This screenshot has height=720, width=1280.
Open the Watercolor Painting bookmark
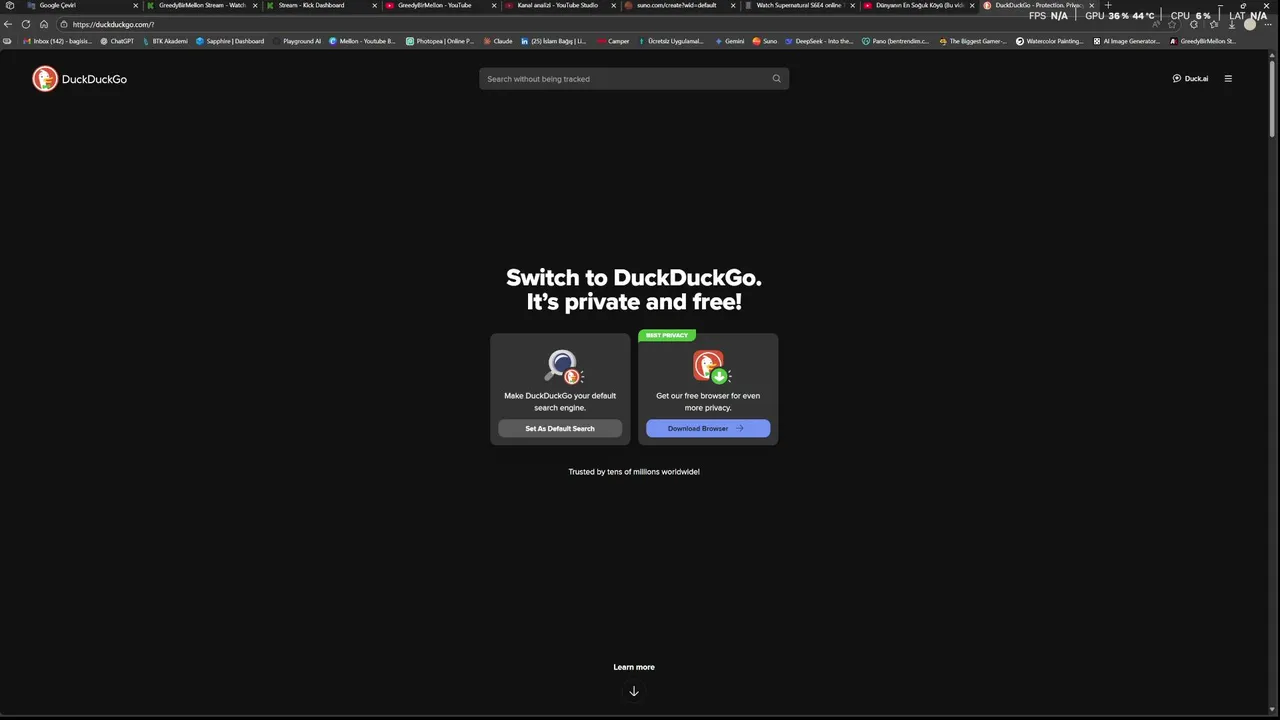tap(1050, 42)
